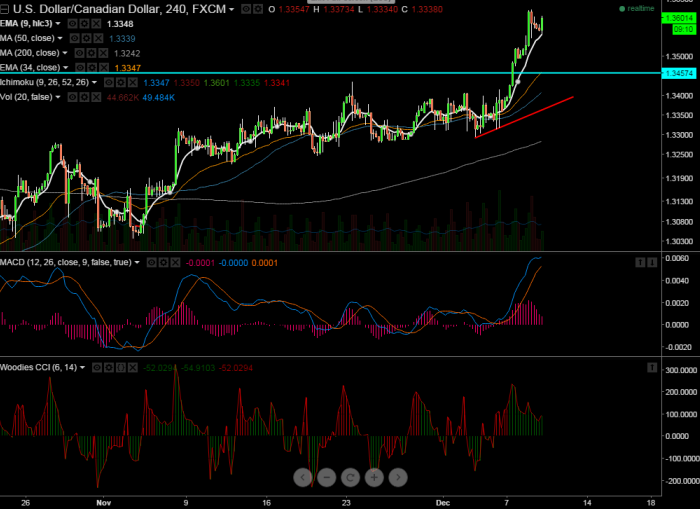Remove the Woodies CCI indicator

pos(133,368)
